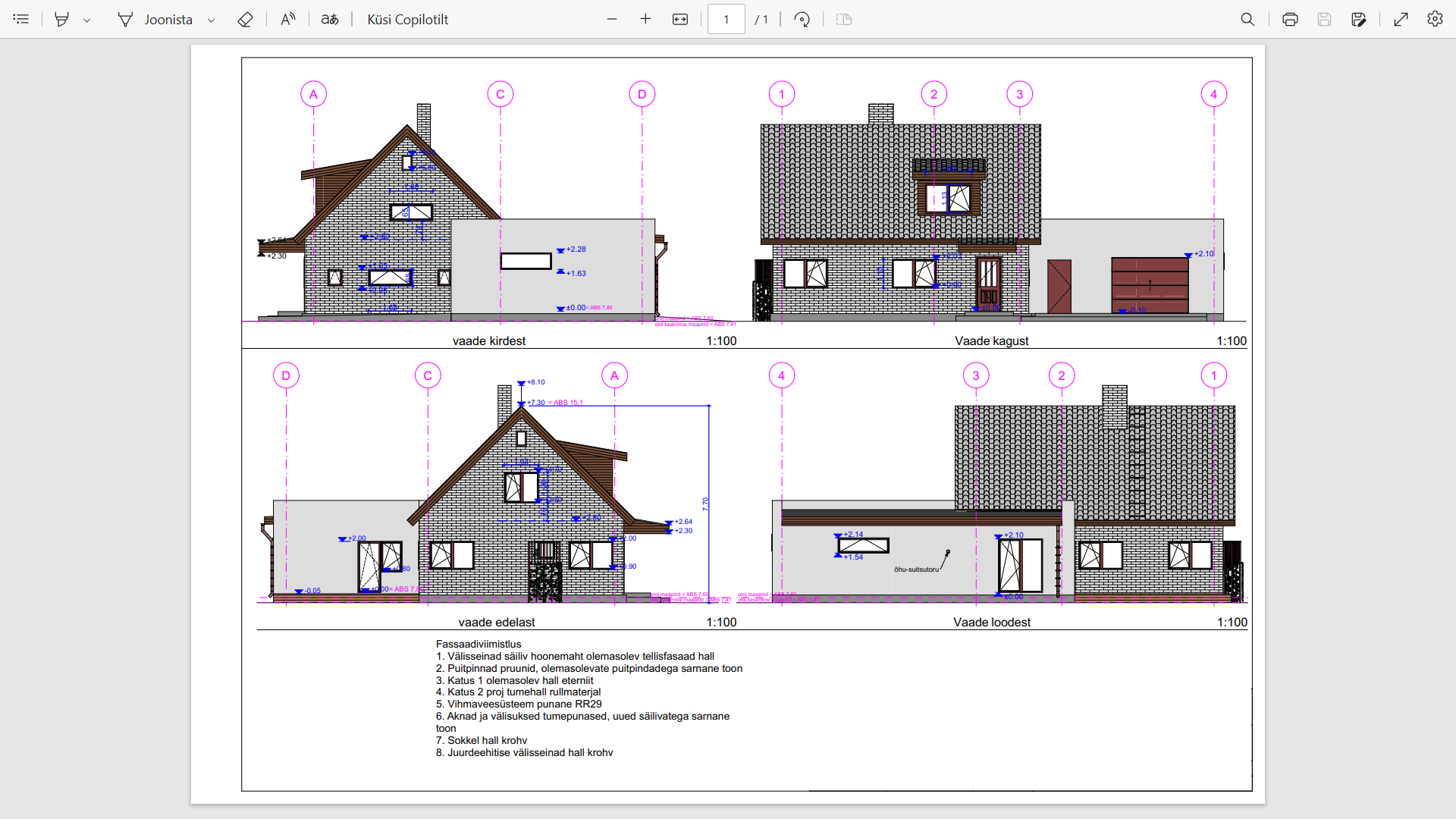Image resolution: width=1456 pixels, height=819 pixels.
Task: Open search in PDF
Action: (1247, 19)
